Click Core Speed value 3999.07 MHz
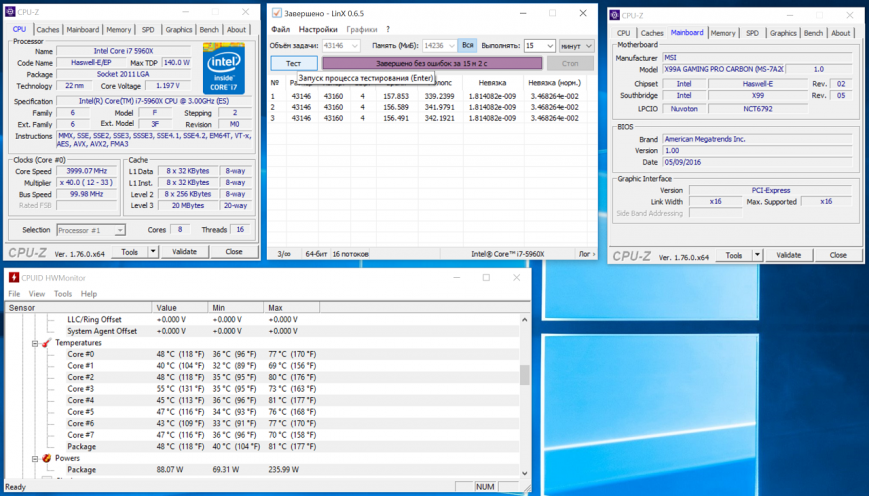869x496 pixels. [86, 171]
